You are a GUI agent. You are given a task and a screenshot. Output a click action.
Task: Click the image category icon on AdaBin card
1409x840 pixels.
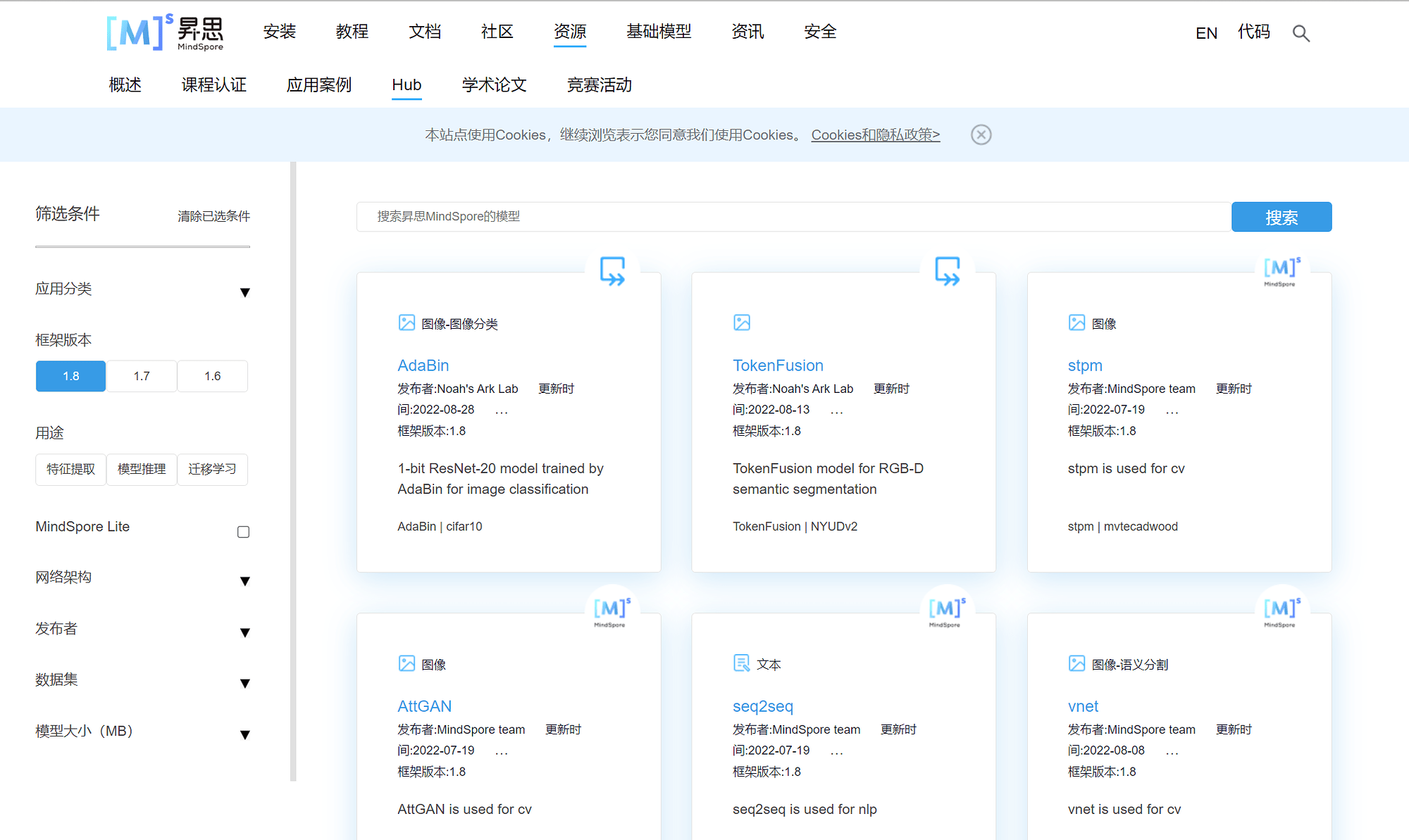(406, 323)
